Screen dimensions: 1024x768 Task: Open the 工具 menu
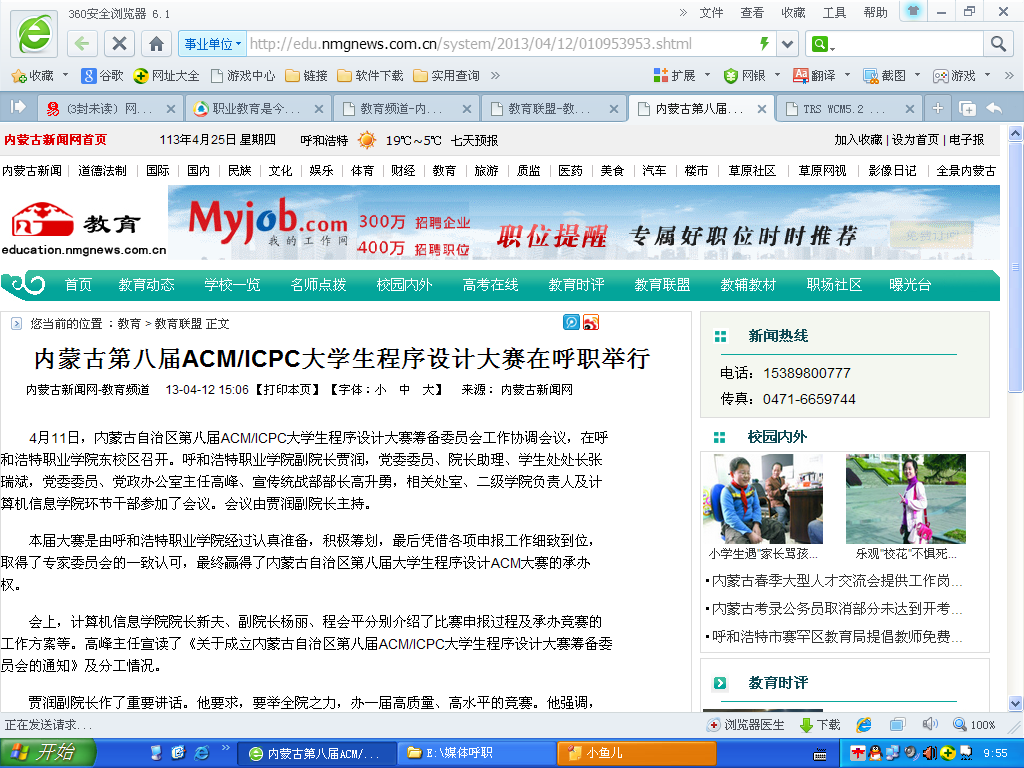[834, 13]
